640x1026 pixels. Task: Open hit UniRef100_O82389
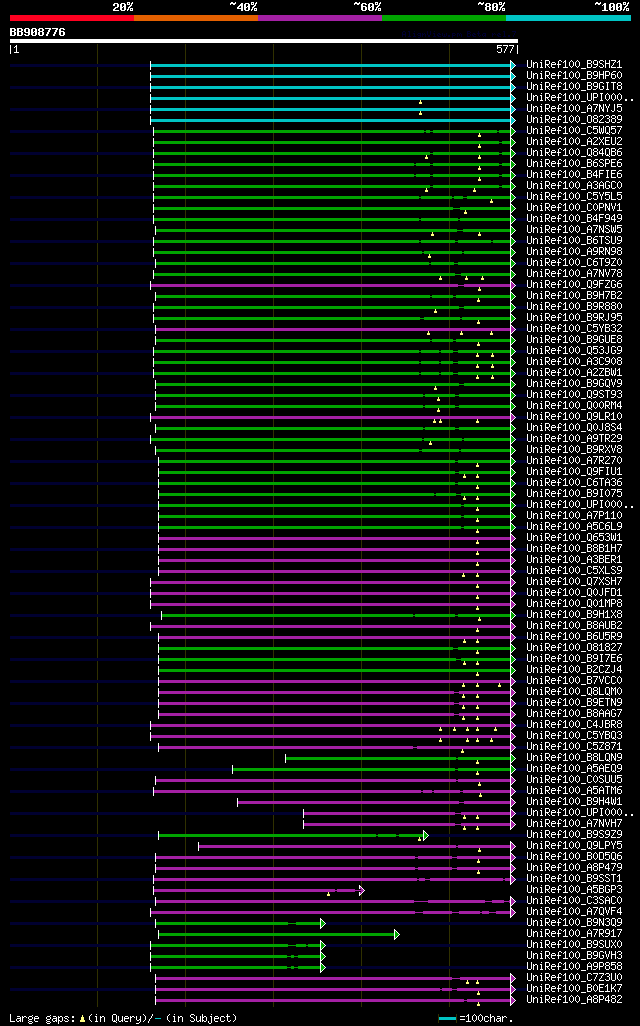(574, 120)
